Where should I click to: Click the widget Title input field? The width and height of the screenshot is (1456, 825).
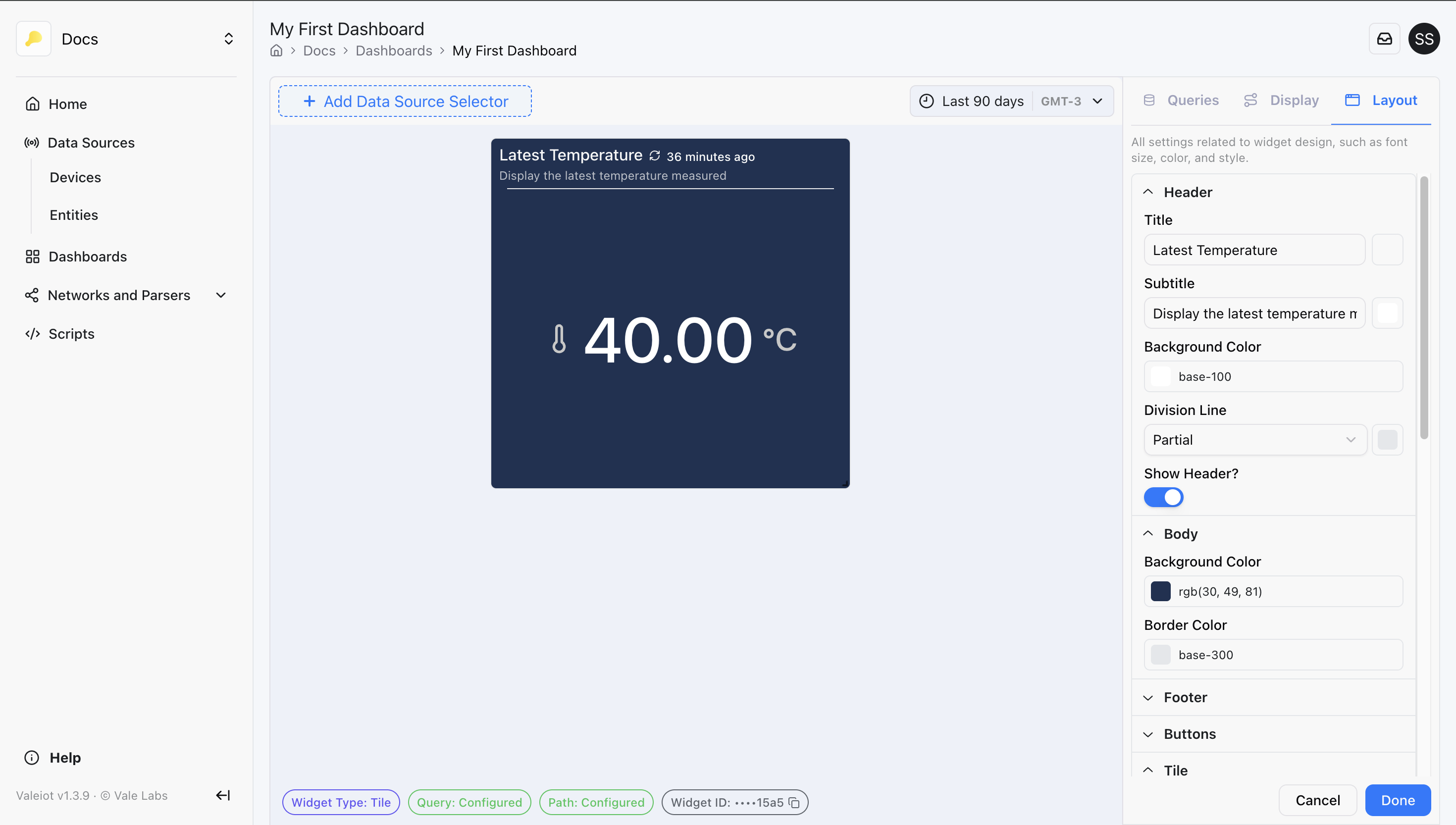(x=1254, y=250)
